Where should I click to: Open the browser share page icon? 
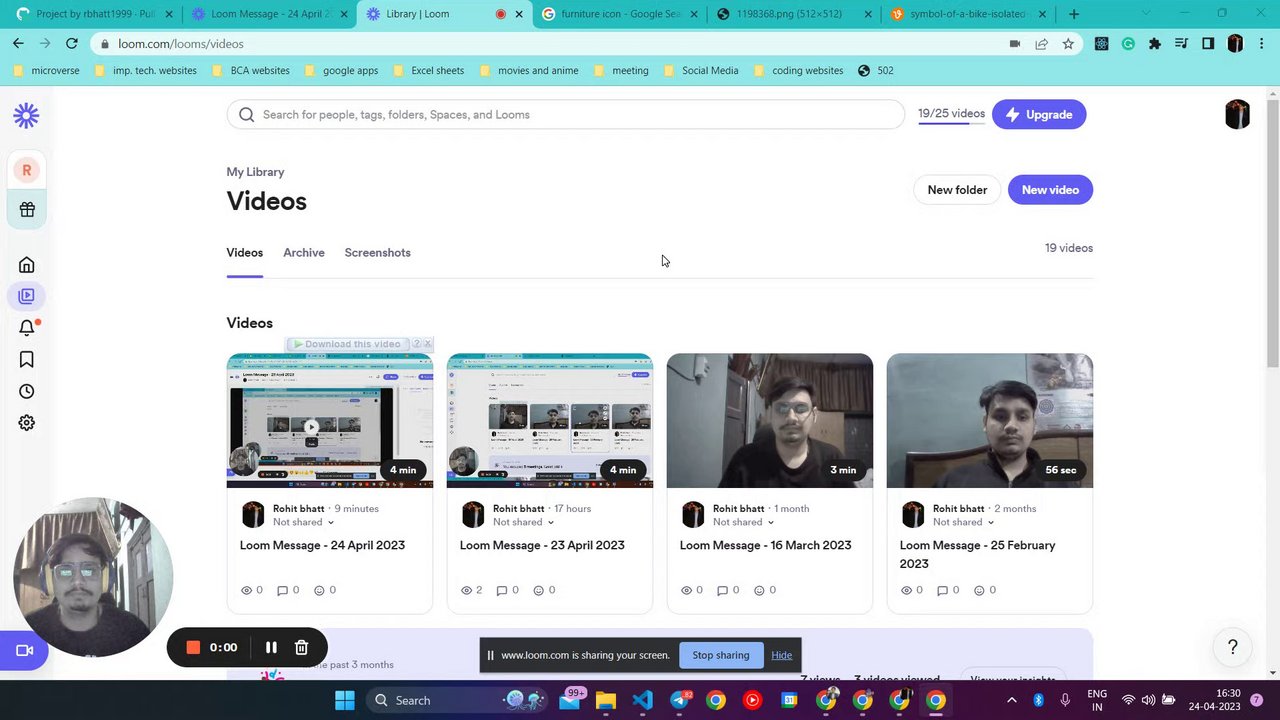[x=1042, y=44]
